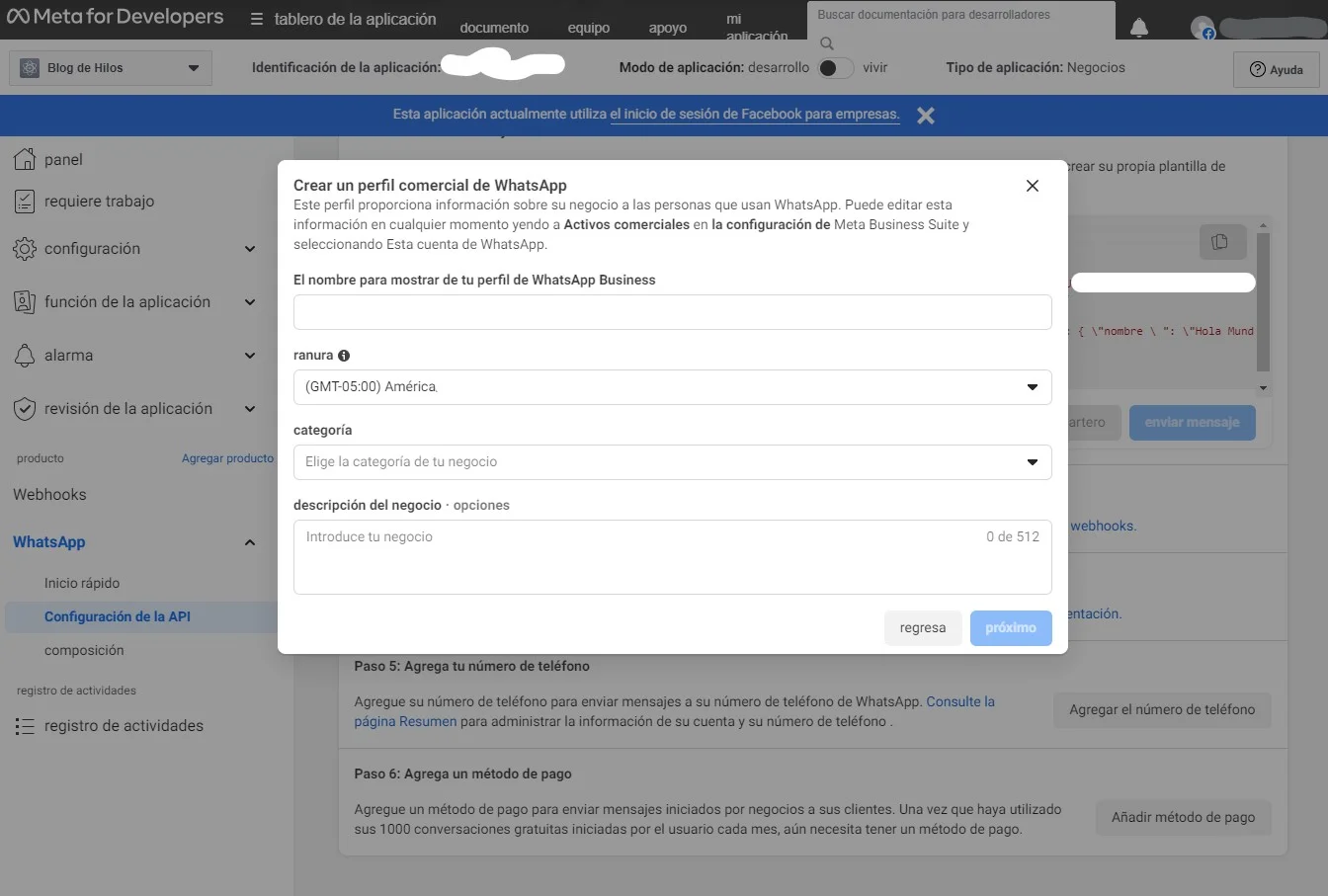Viewport: 1328px width, 896px height.
Task: Click the enviar mensaje button
Action: coord(1192,423)
